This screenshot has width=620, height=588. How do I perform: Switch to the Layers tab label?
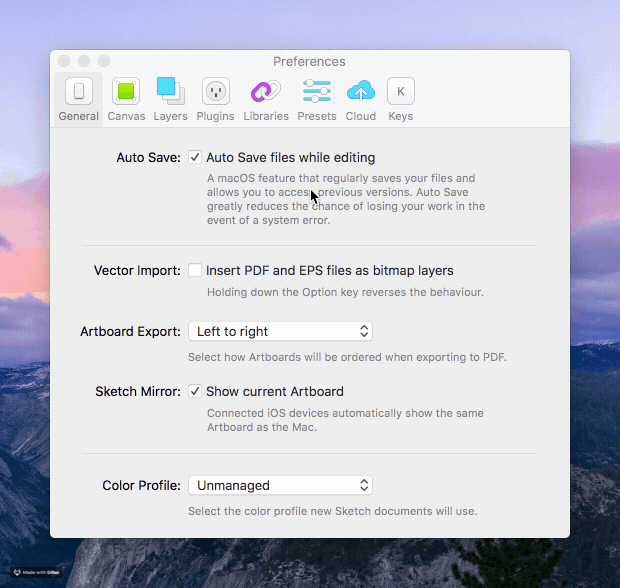pos(170,116)
